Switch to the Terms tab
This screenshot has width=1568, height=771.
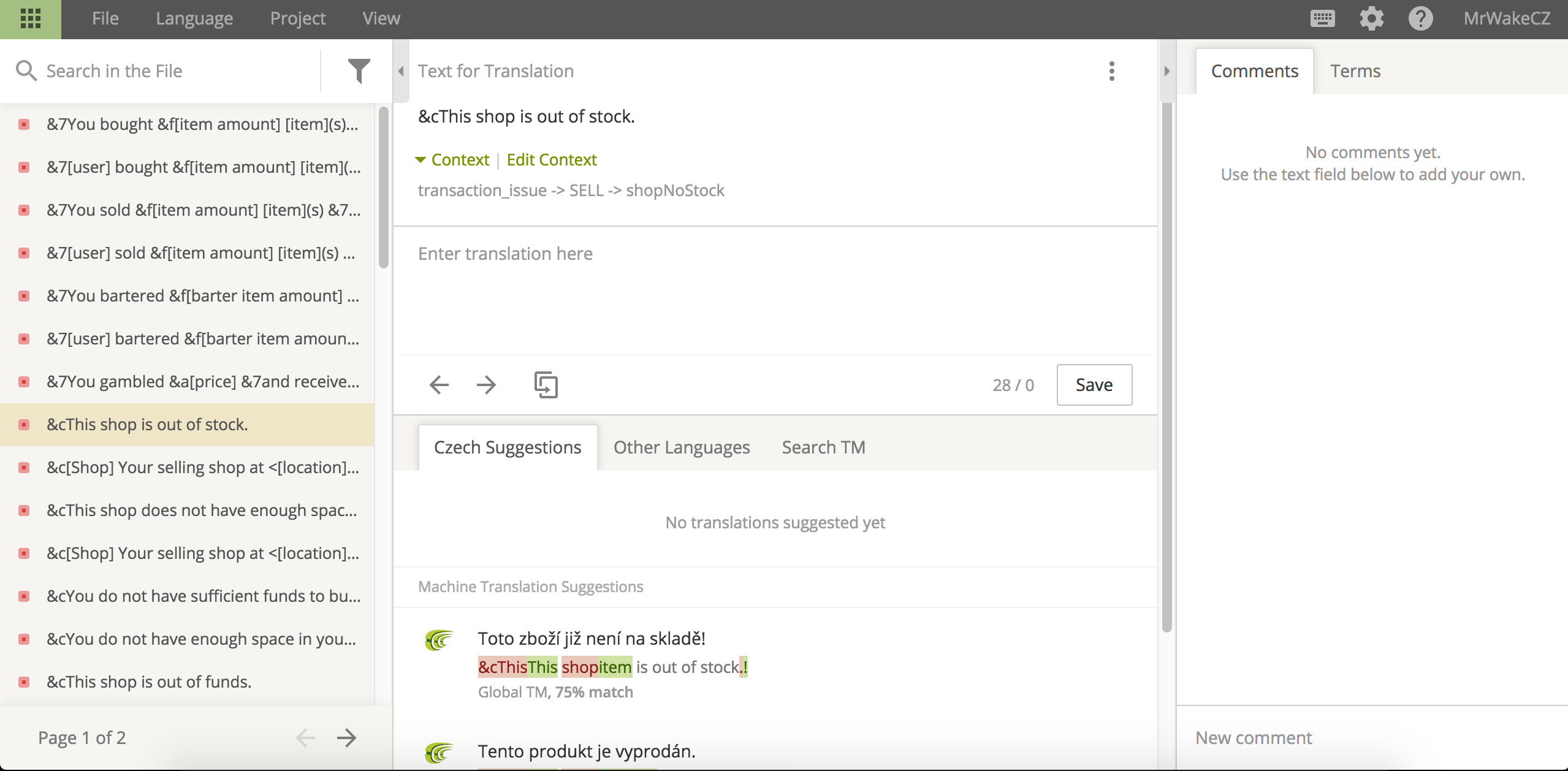coord(1355,71)
